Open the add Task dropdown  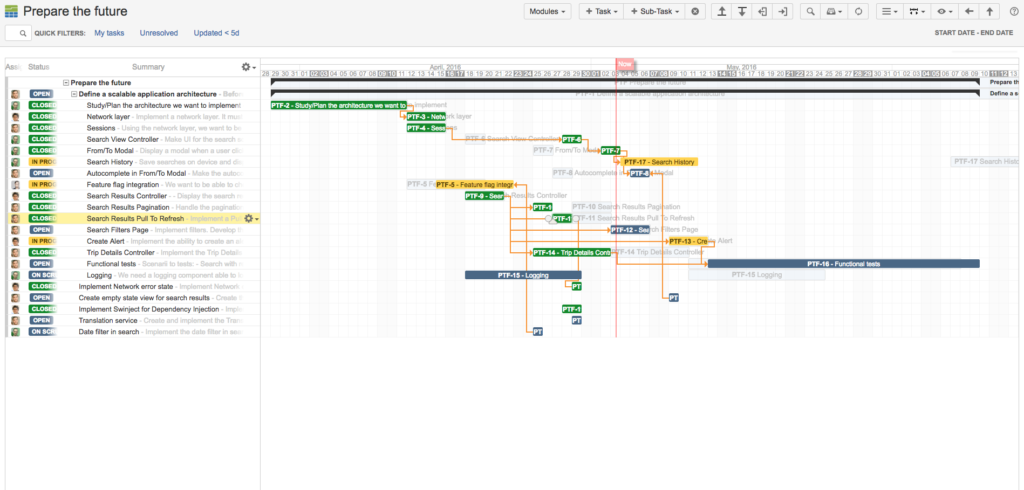(x=601, y=11)
